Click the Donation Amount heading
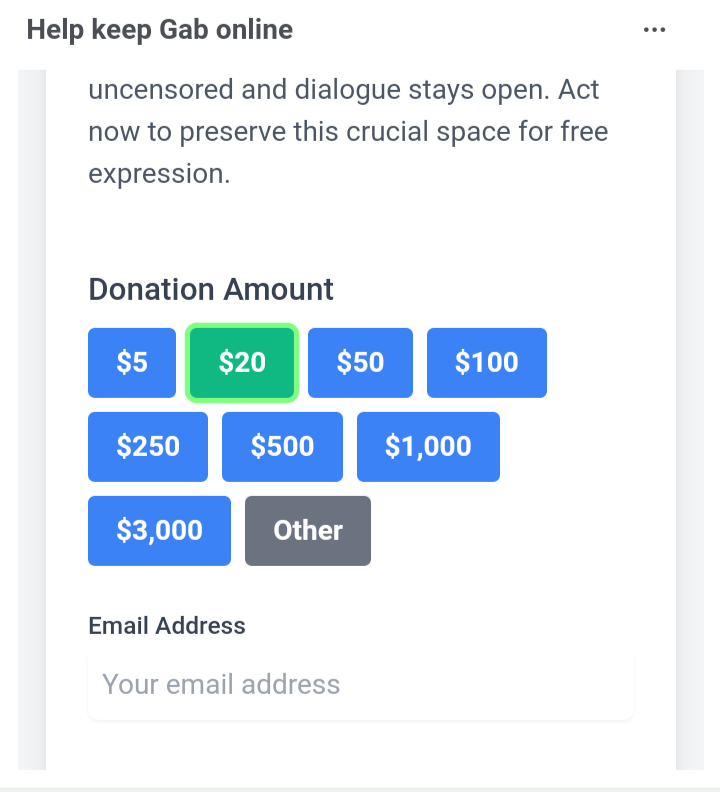720x792 pixels. (x=211, y=290)
